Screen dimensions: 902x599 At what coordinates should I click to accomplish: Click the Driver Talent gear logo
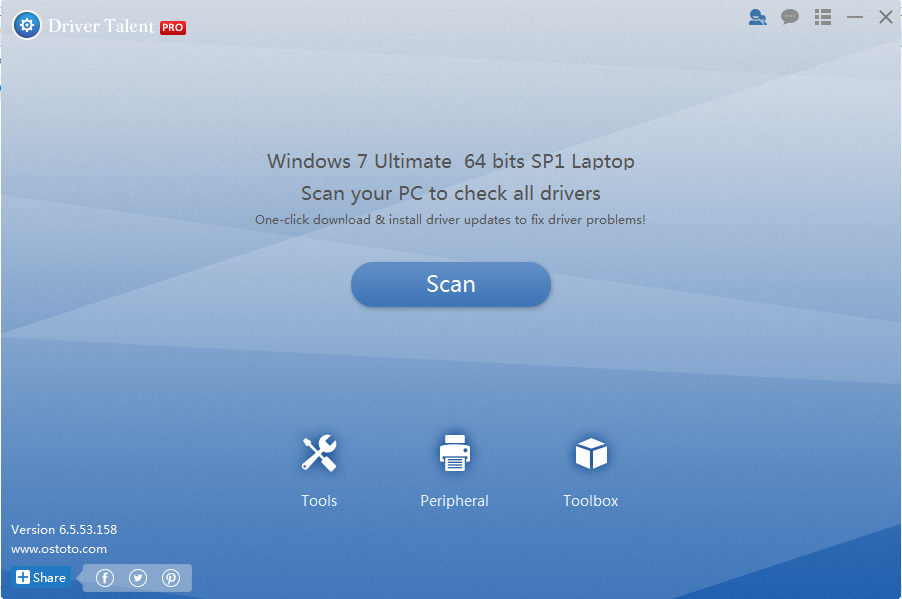pyautogui.click(x=27, y=25)
